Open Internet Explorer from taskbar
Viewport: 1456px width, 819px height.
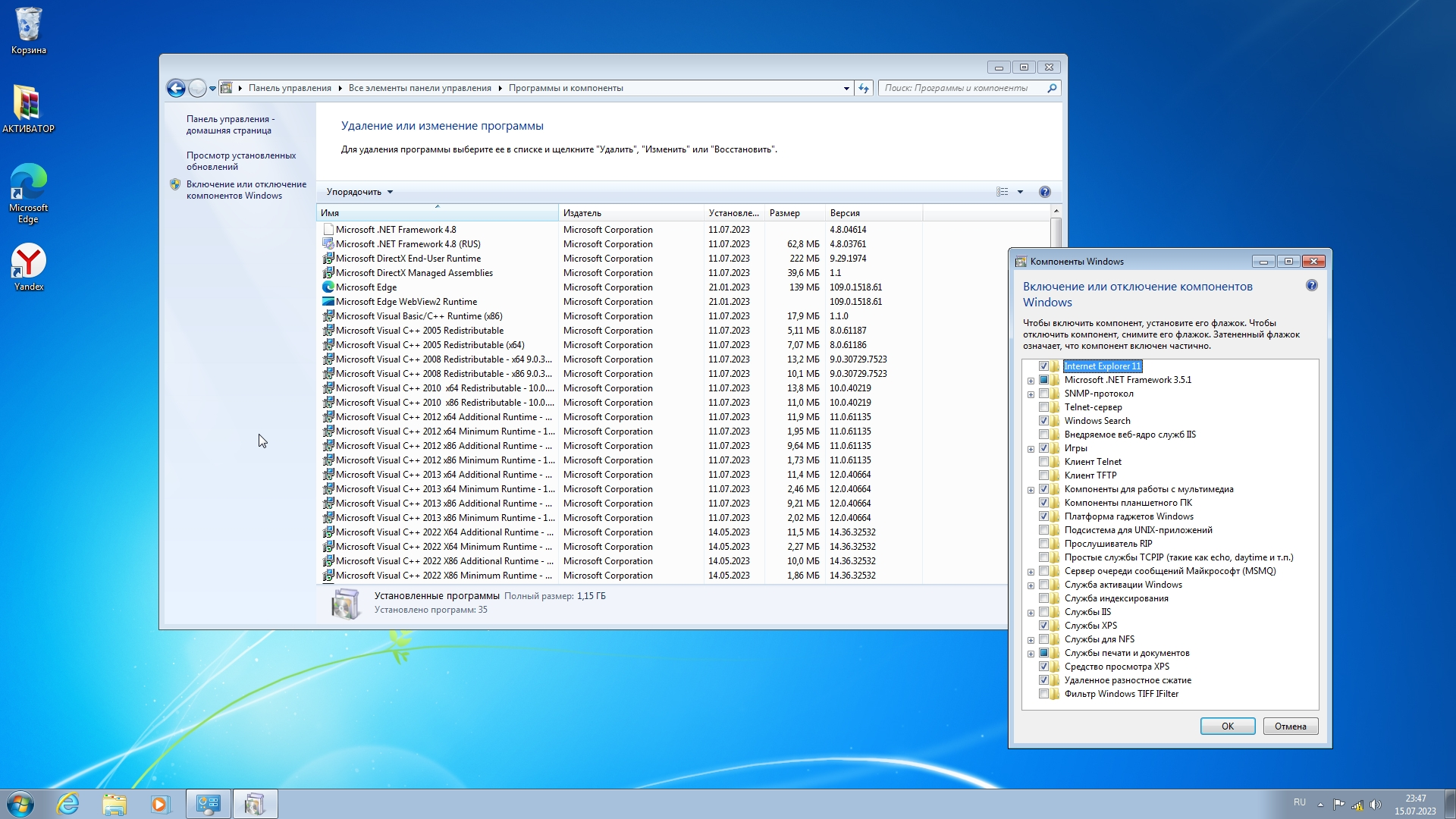(68, 804)
